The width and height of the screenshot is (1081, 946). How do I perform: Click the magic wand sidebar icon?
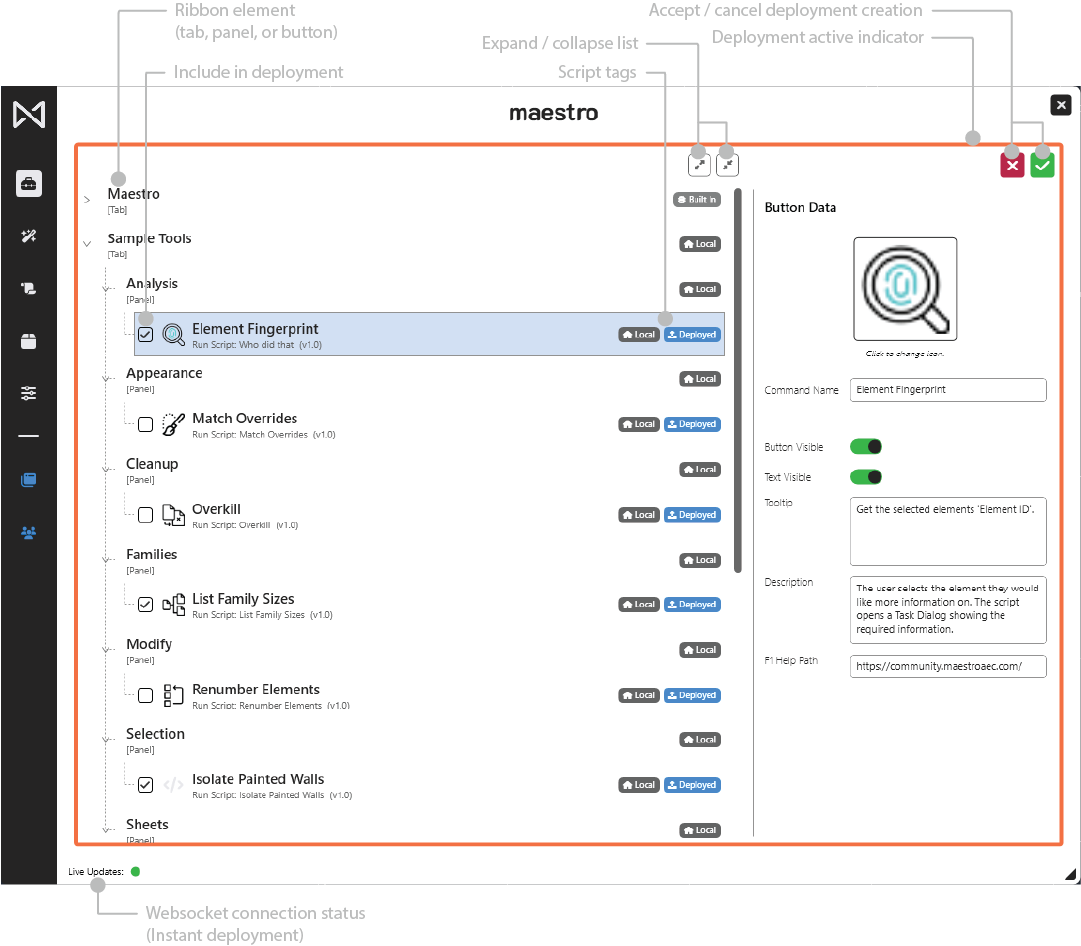click(28, 236)
